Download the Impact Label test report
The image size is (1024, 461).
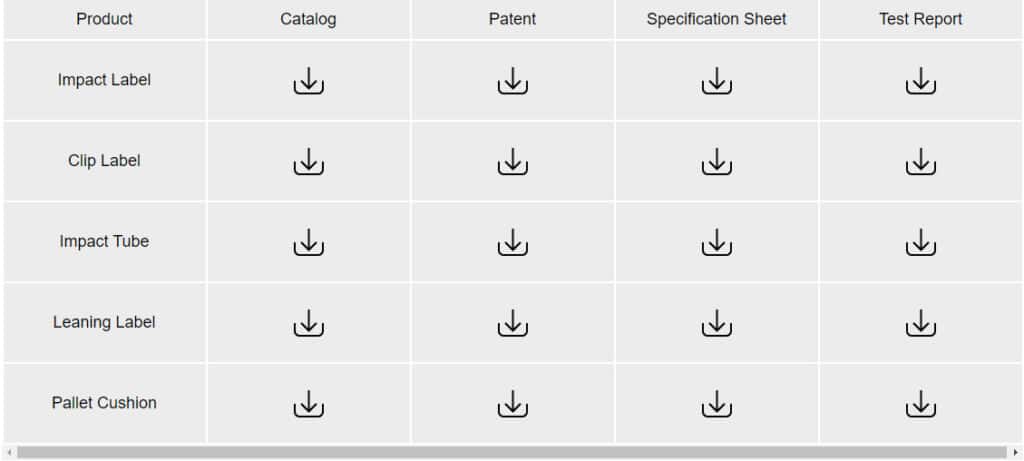point(921,80)
